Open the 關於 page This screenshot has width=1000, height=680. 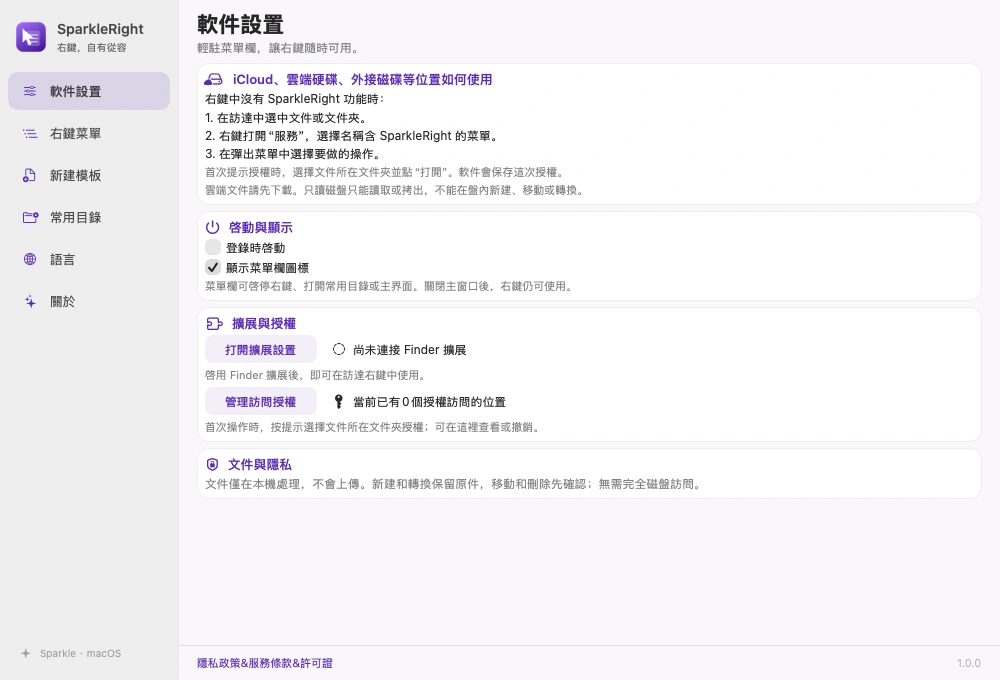(x=89, y=301)
